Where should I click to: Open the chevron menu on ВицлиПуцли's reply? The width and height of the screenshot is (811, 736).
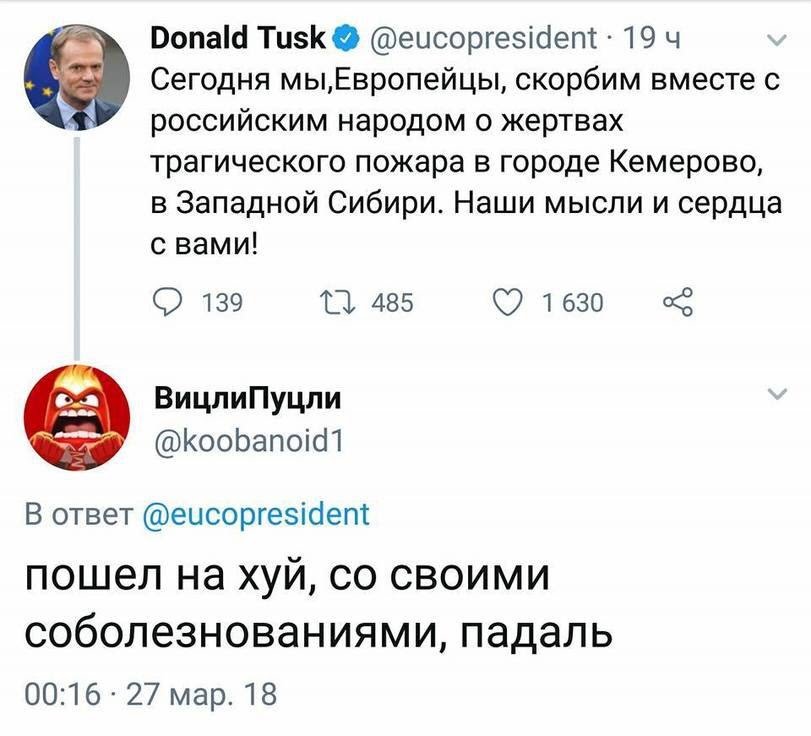[x=777, y=398]
